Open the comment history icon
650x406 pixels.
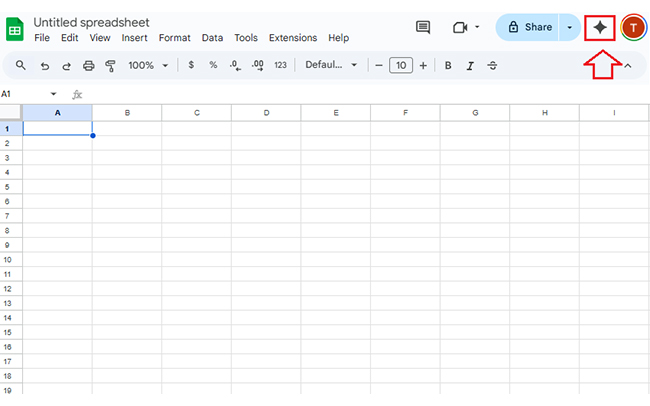(423, 28)
